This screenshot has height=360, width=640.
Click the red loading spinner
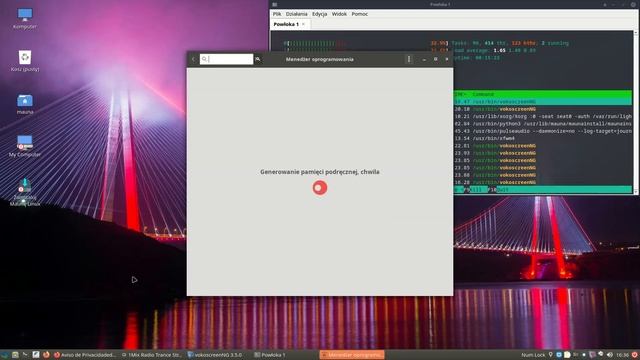pos(320,188)
